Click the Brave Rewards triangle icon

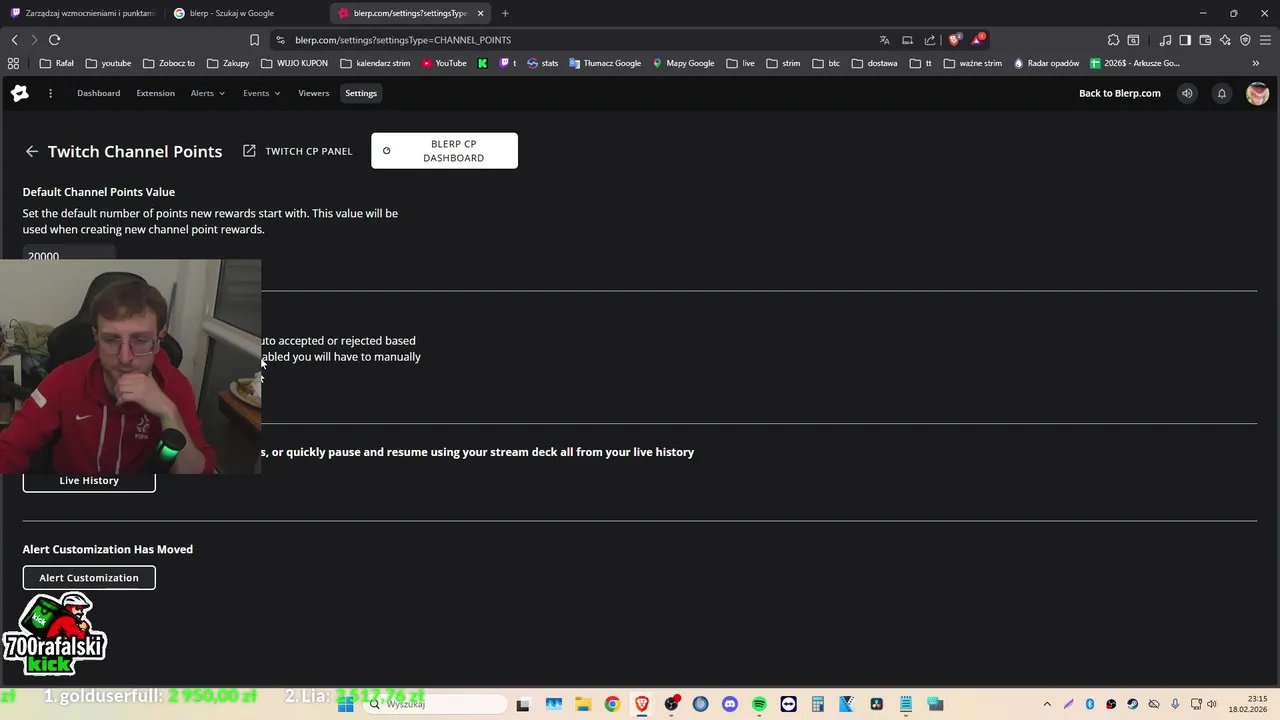click(979, 40)
